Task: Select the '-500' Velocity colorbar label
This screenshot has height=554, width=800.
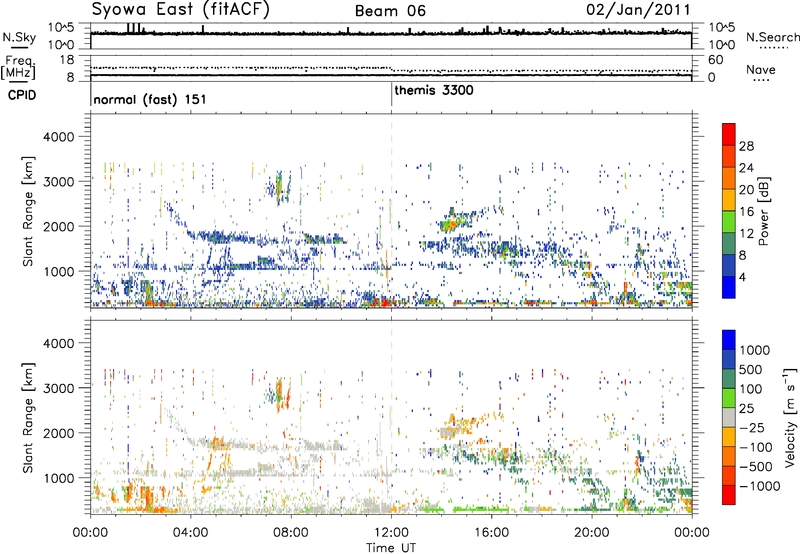Action: [x=756, y=466]
